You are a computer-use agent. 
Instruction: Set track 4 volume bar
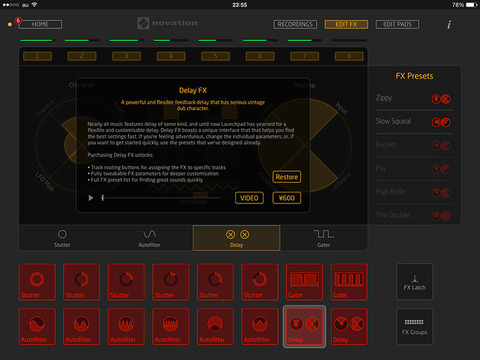(x=171, y=40)
